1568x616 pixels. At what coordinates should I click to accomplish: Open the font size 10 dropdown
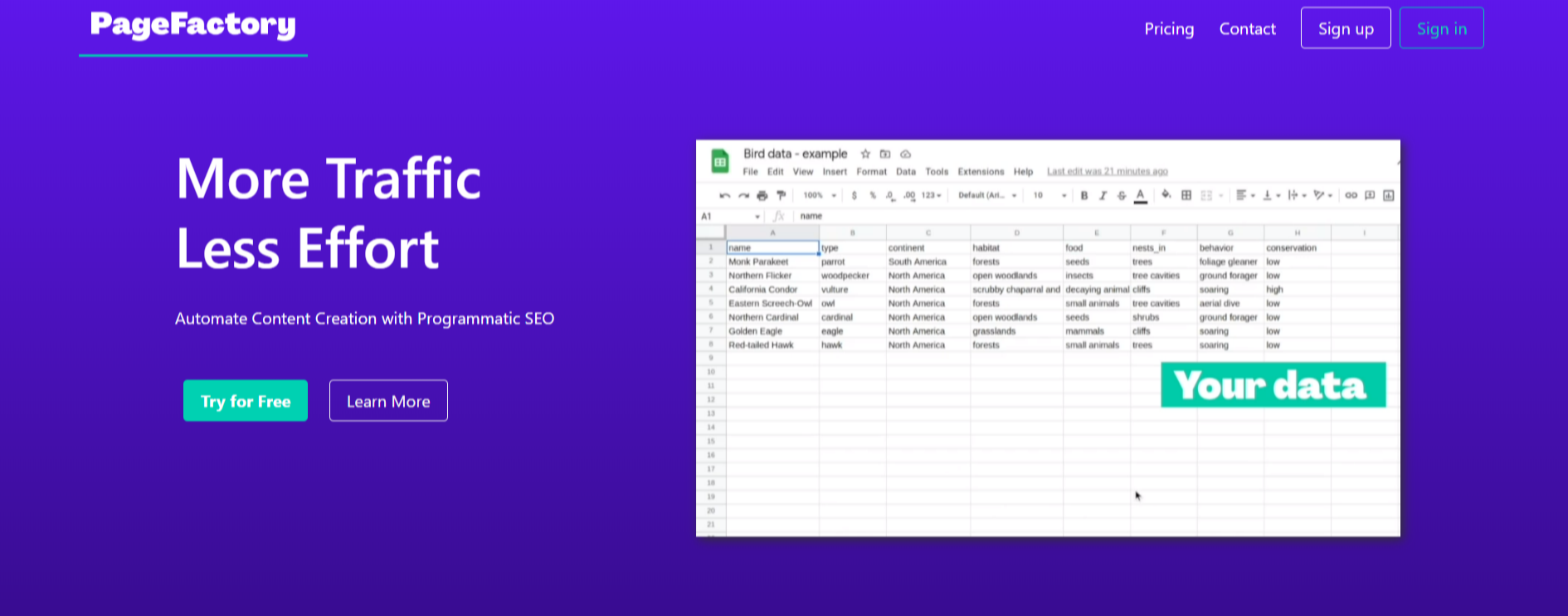pyautogui.click(x=1049, y=196)
